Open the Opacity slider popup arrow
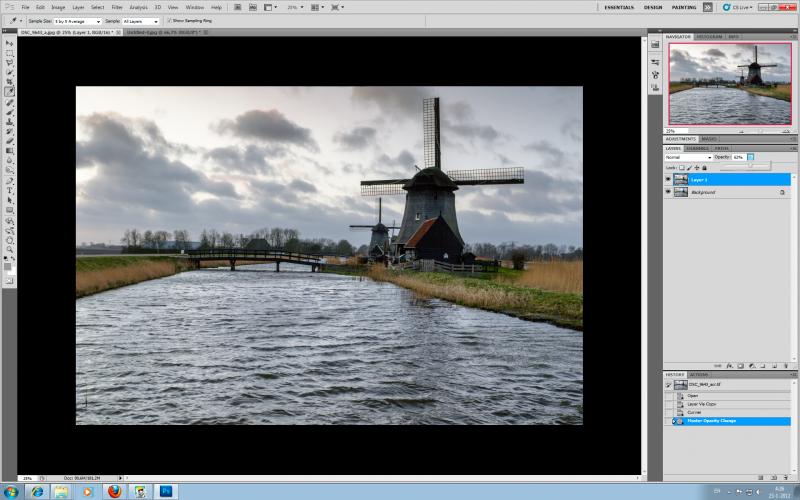The width and height of the screenshot is (800, 500). coord(751,157)
